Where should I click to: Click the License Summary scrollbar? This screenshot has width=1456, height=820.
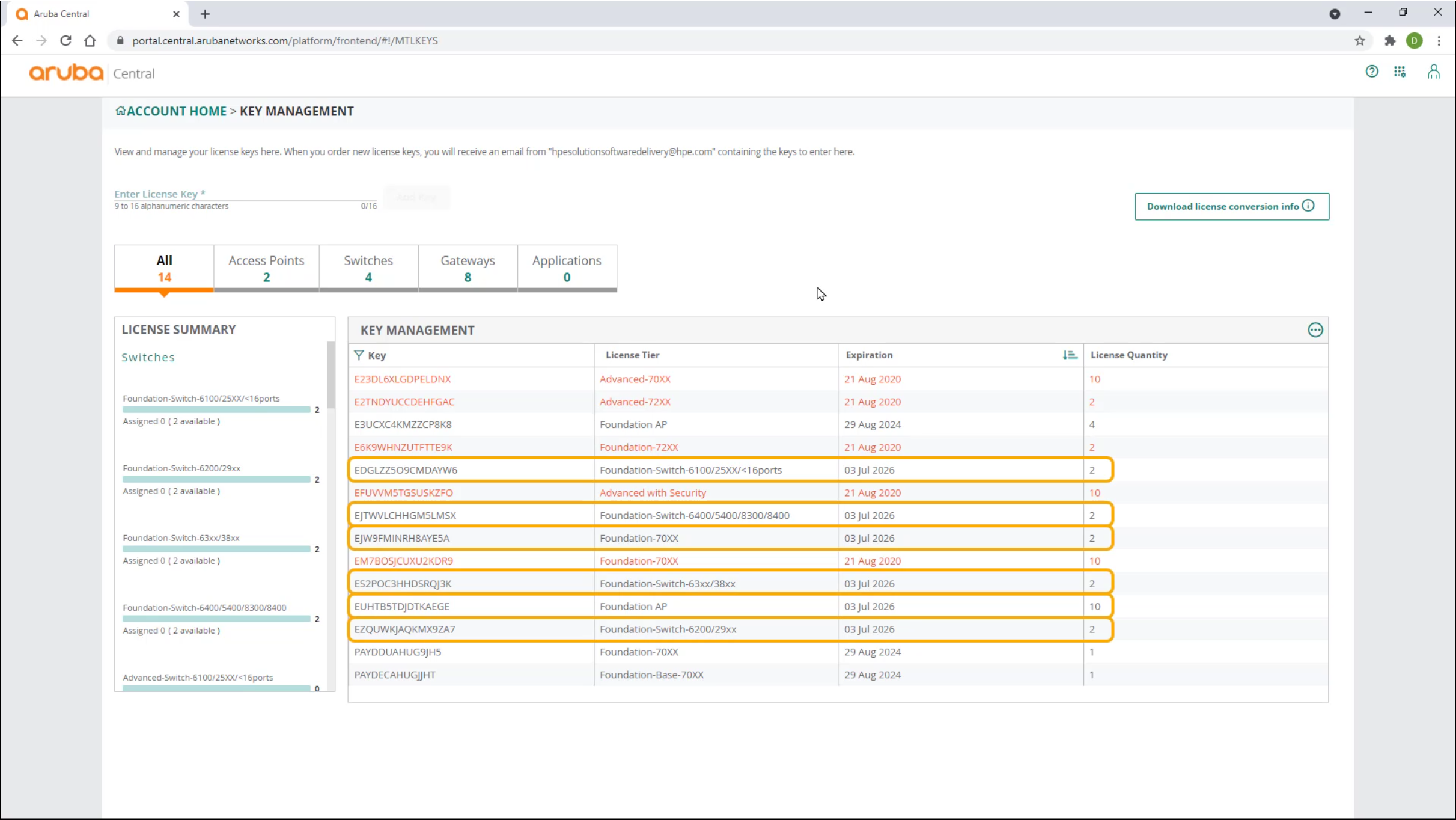click(x=330, y=375)
